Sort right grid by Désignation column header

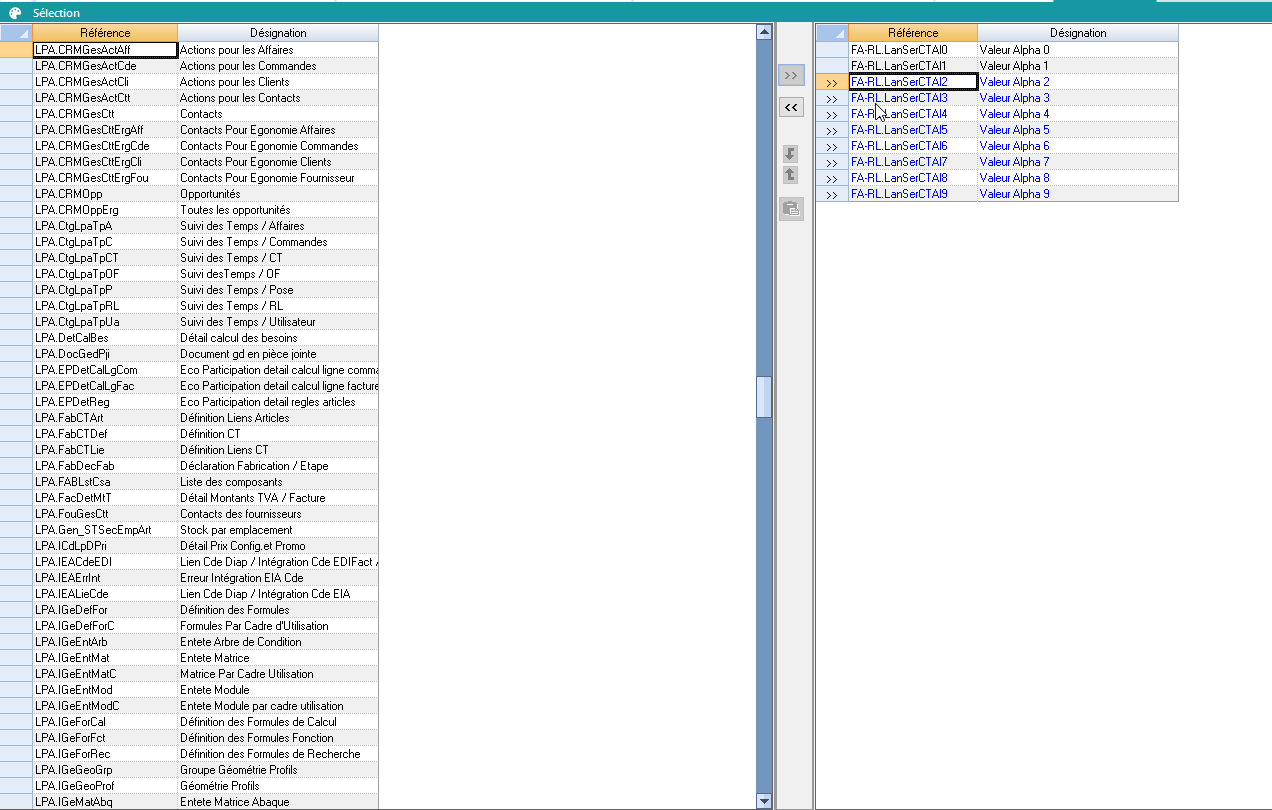pos(1078,33)
